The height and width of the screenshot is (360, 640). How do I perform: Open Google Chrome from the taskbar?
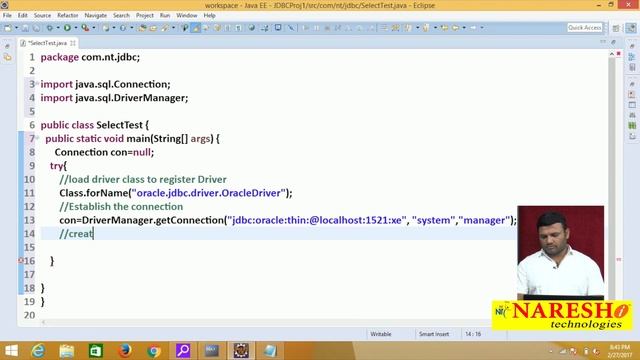154,351
